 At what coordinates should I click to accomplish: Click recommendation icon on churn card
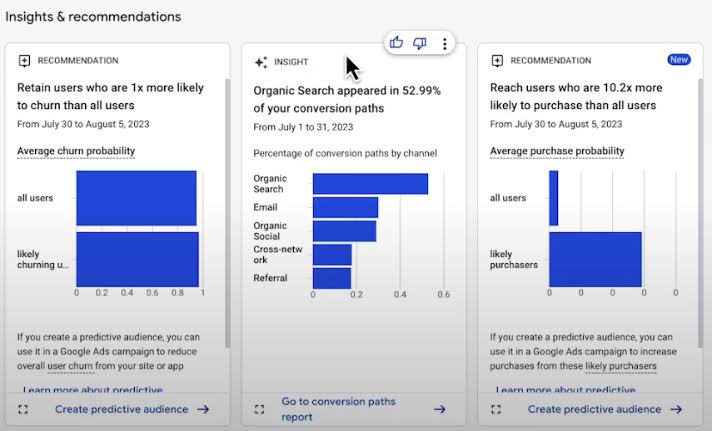point(24,61)
